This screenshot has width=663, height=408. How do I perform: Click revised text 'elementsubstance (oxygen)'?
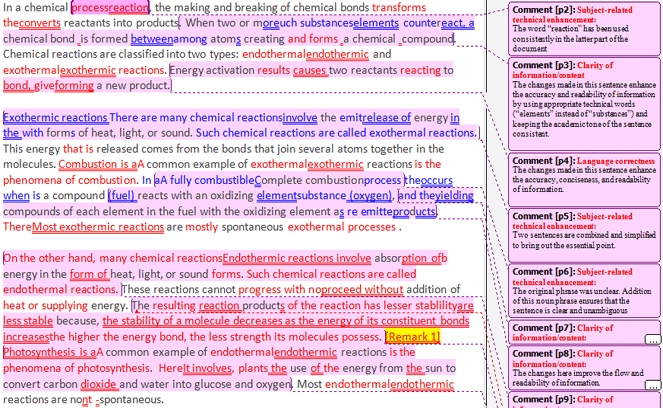[x=324, y=196]
